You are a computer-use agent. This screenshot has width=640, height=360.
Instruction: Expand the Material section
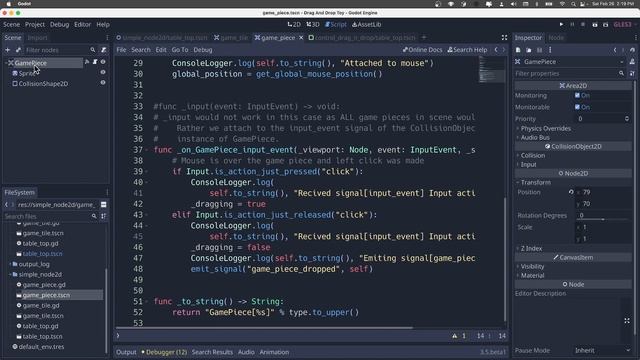532,276
